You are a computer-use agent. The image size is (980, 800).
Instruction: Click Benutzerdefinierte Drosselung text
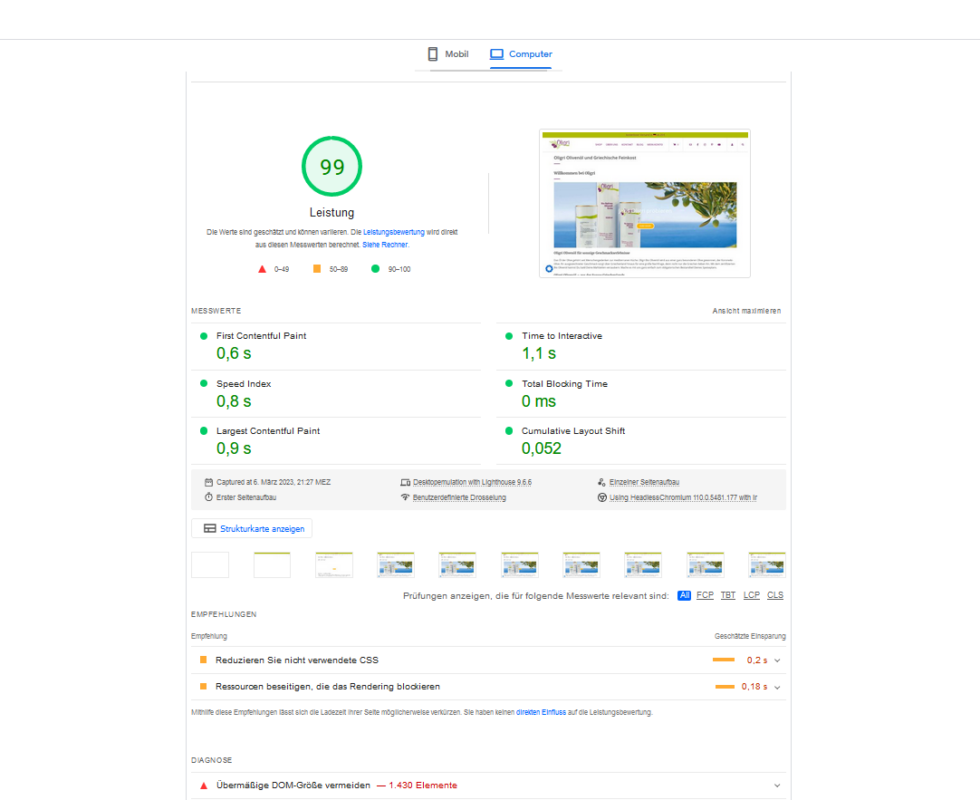tap(459, 498)
